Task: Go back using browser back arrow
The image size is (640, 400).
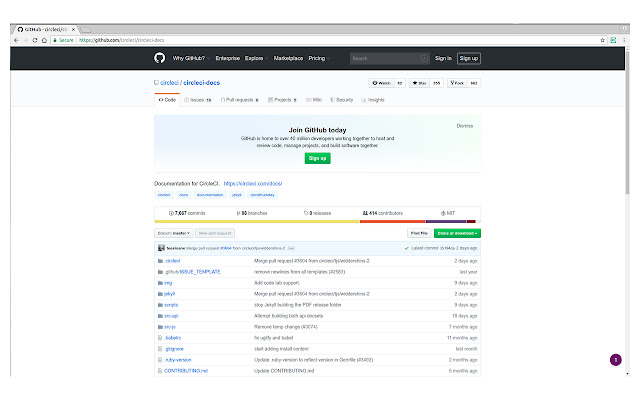Action: pyautogui.click(x=16, y=40)
